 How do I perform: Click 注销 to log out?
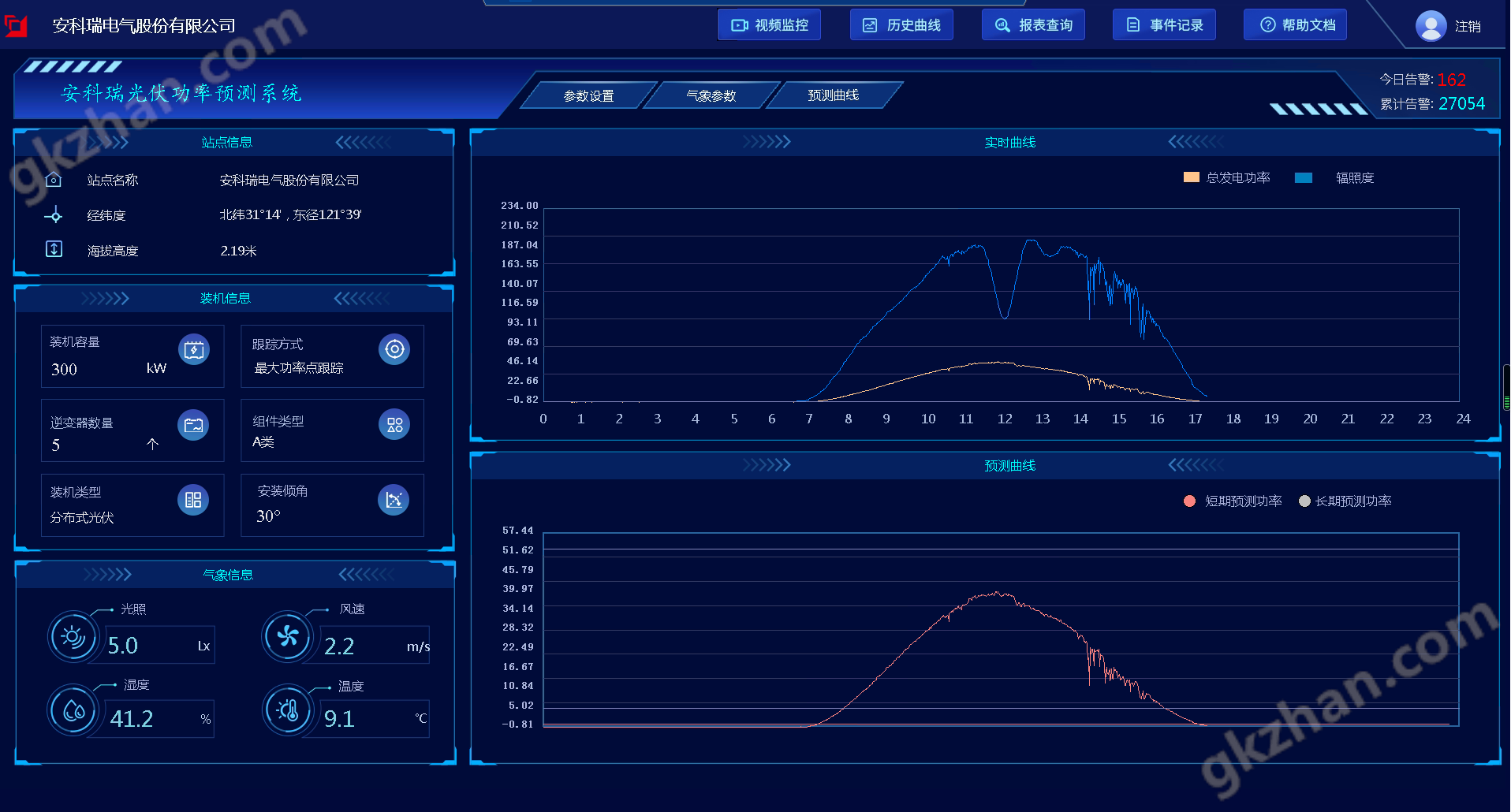1468,26
